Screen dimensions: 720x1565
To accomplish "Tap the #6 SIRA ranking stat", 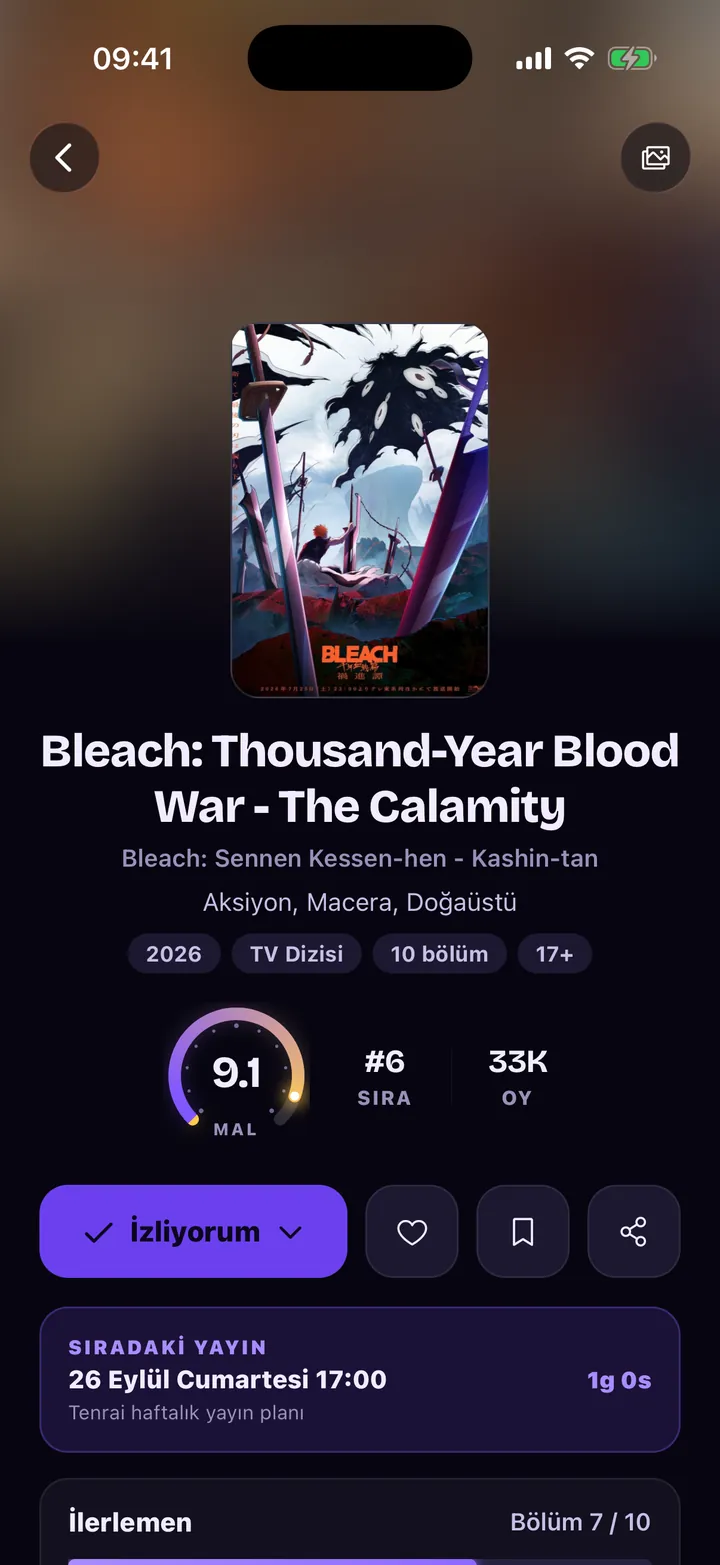I will 384,1077.
